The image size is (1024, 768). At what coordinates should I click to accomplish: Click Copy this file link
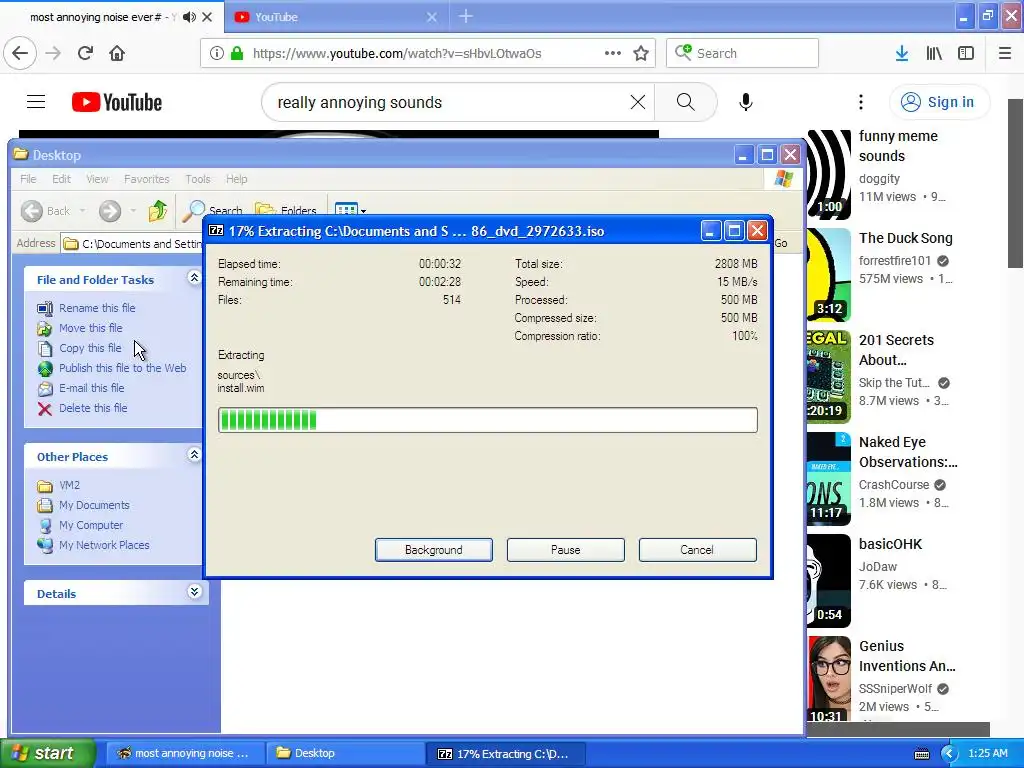click(90, 348)
